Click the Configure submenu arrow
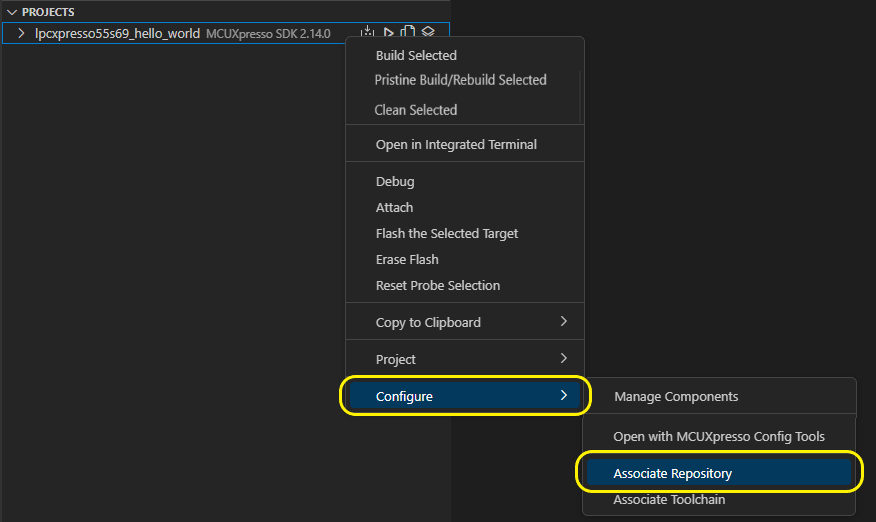Viewport: 876px width, 522px height. tap(564, 395)
